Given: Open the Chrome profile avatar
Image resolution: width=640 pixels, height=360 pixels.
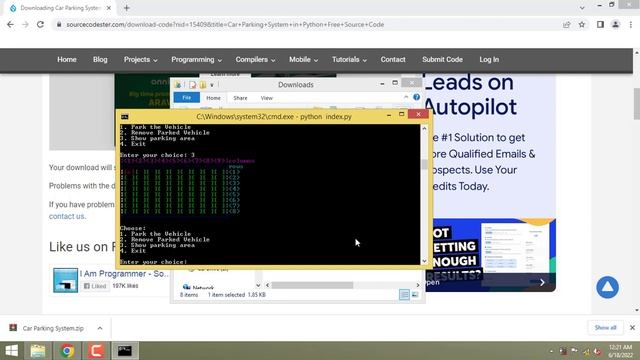Looking at the screenshot, I should [616, 24].
